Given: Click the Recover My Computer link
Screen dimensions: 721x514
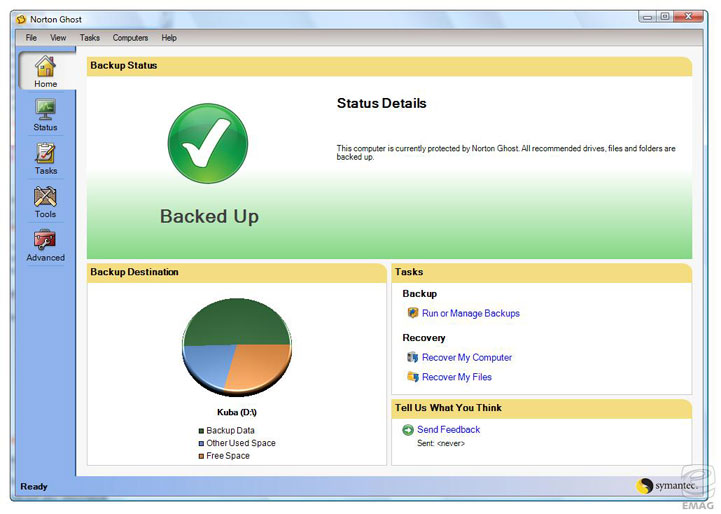Looking at the screenshot, I should click(467, 357).
